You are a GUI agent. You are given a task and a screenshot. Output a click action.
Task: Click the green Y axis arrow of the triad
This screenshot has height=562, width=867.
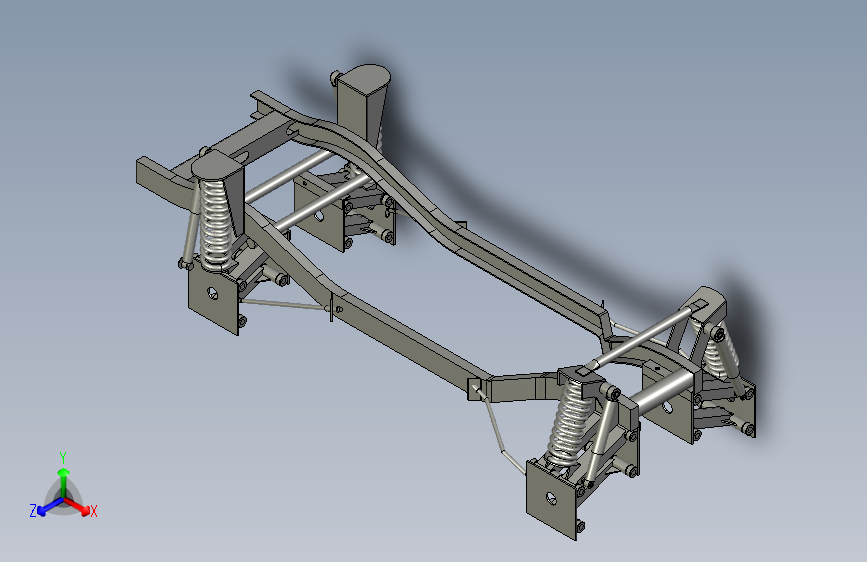64,482
